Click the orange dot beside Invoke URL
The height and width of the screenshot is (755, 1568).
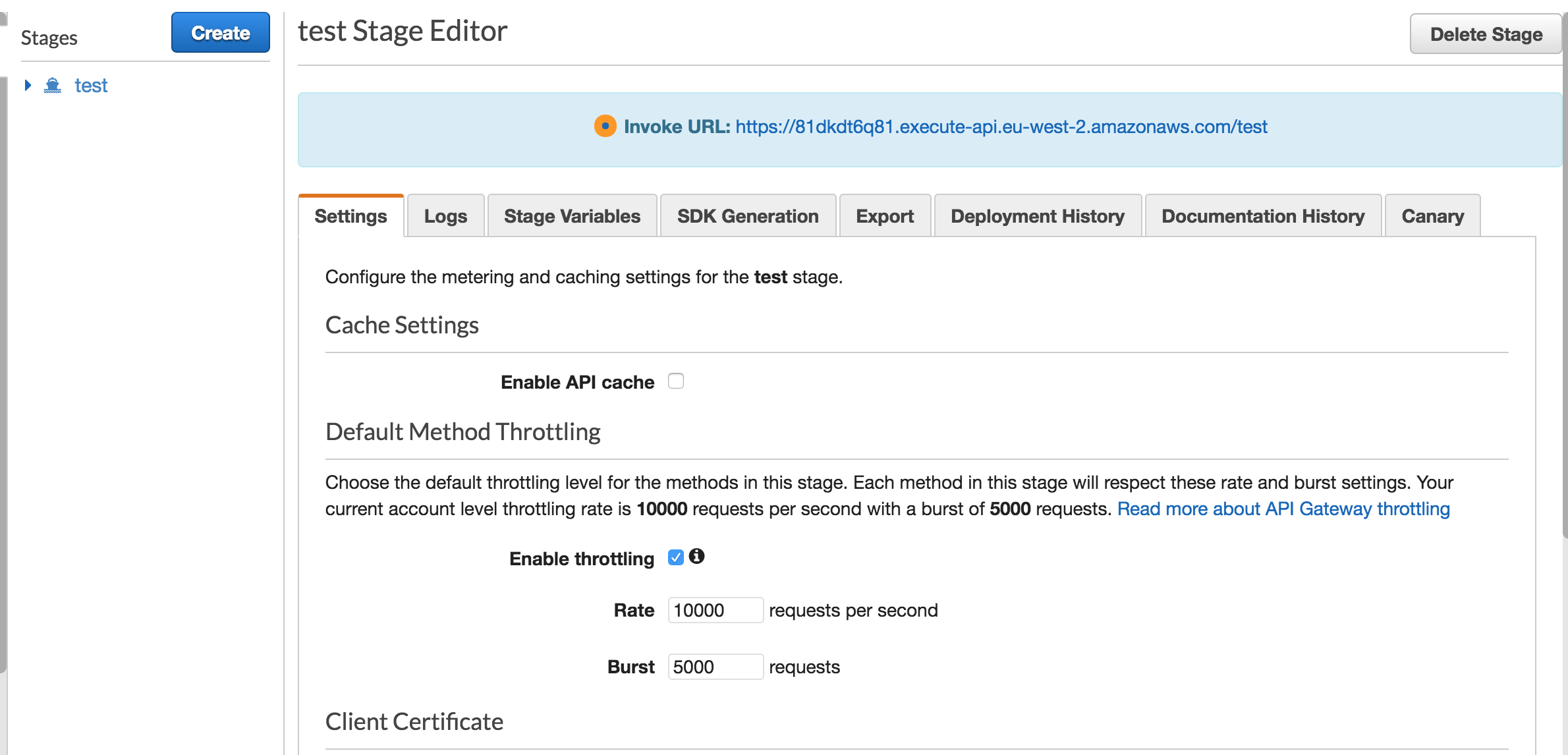click(605, 126)
